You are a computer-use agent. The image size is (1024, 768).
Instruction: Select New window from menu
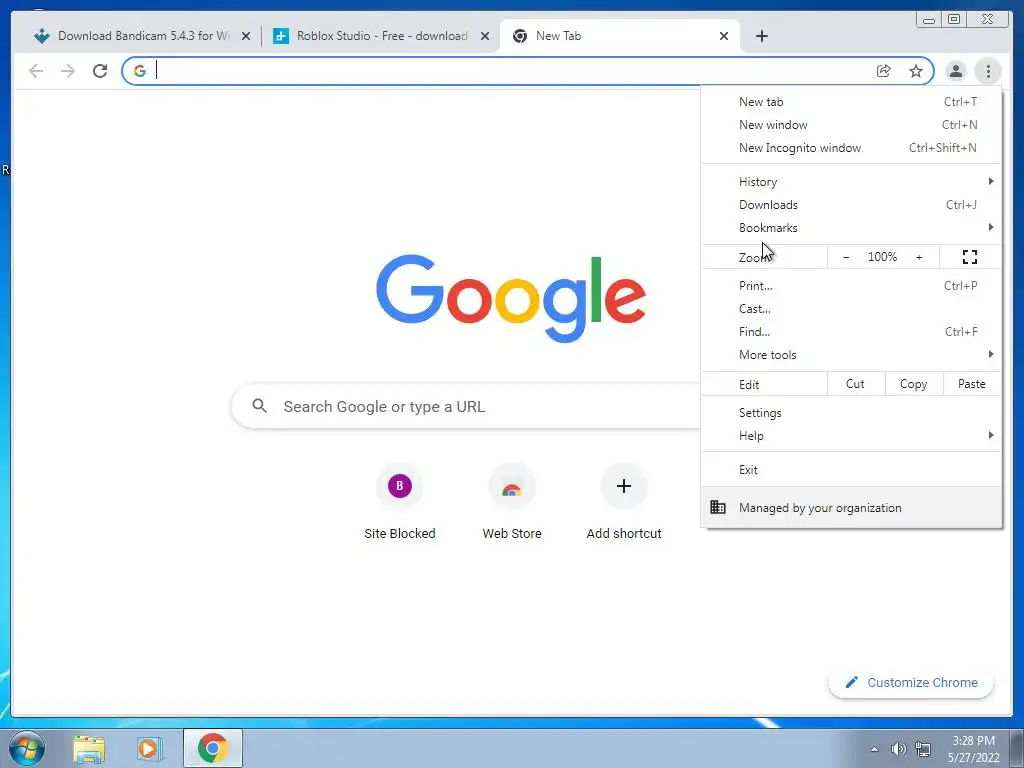click(x=852, y=125)
